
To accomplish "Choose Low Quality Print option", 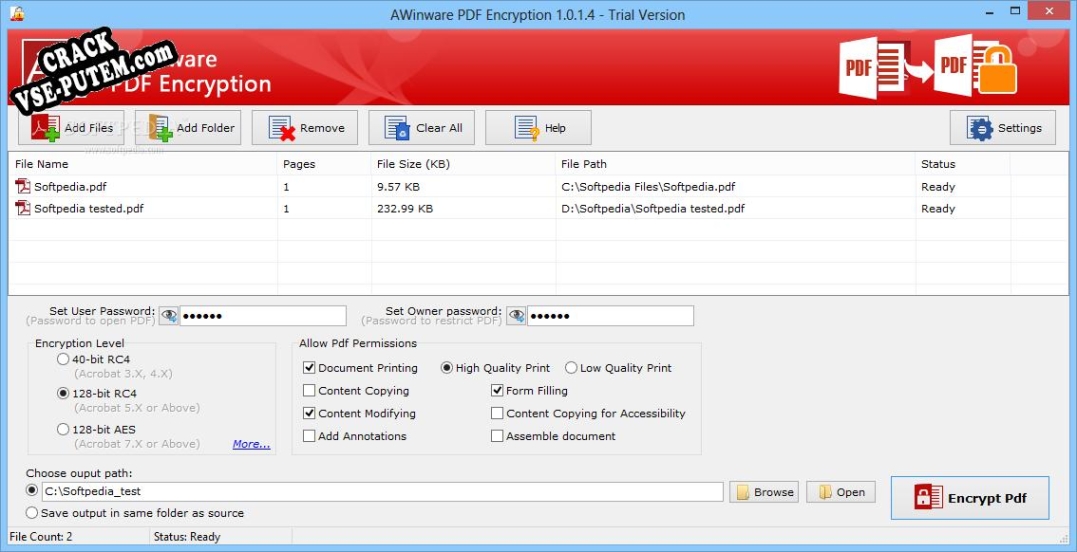I will pyautogui.click(x=571, y=368).
